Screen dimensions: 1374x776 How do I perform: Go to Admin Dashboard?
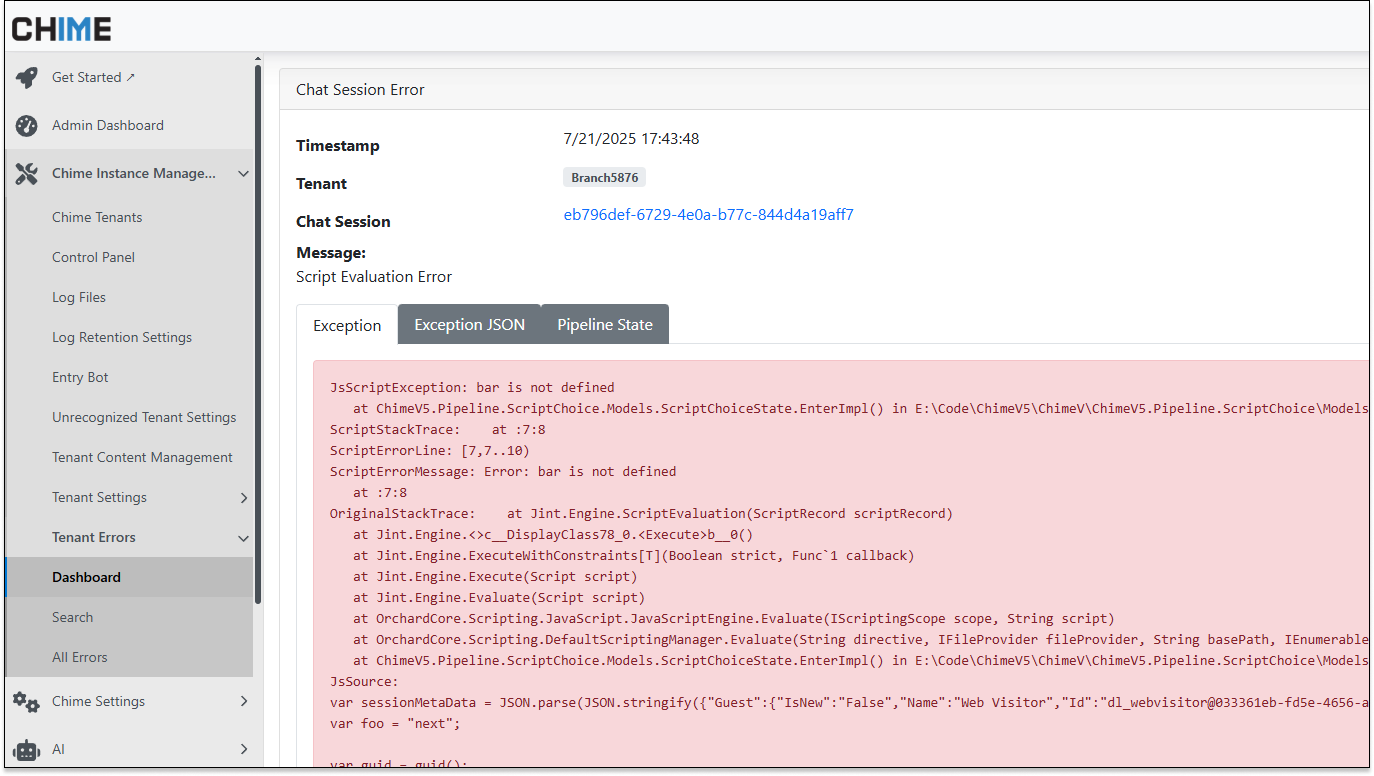coord(108,125)
